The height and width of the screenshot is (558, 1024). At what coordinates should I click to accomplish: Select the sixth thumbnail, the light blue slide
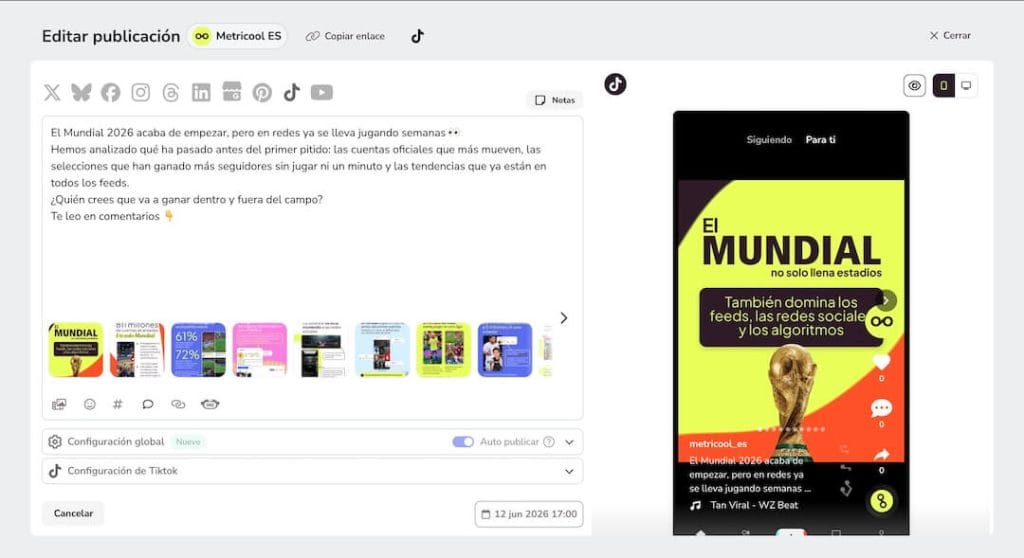click(382, 350)
